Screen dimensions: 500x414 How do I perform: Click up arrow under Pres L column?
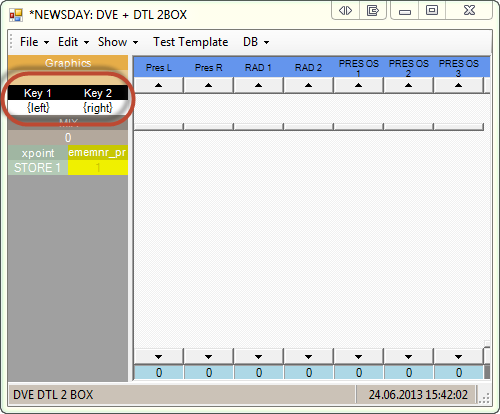[158, 85]
